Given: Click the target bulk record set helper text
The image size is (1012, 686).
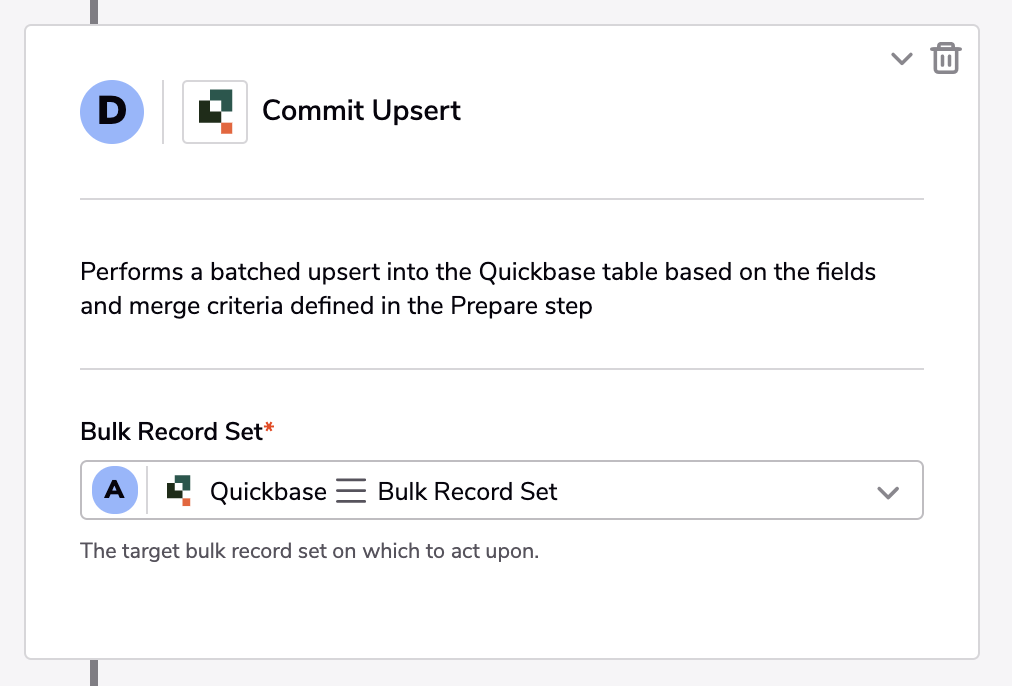Looking at the screenshot, I should [309, 551].
